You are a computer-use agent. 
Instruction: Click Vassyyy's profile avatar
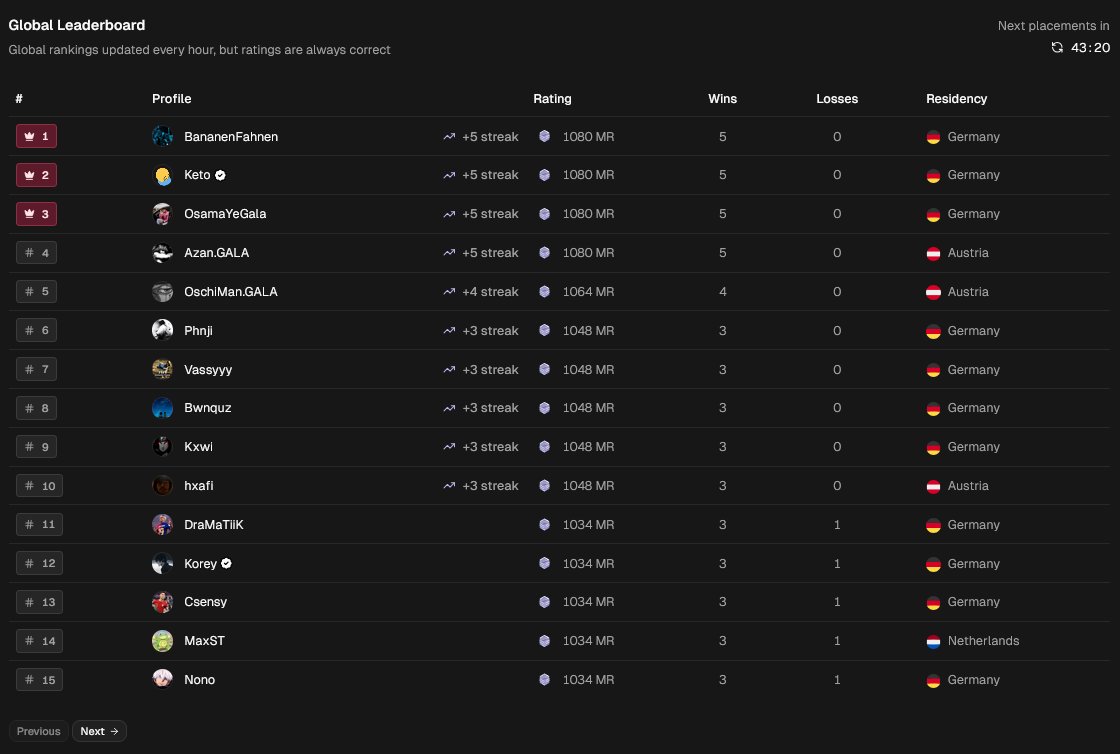pyautogui.click(x=162, y=369)
